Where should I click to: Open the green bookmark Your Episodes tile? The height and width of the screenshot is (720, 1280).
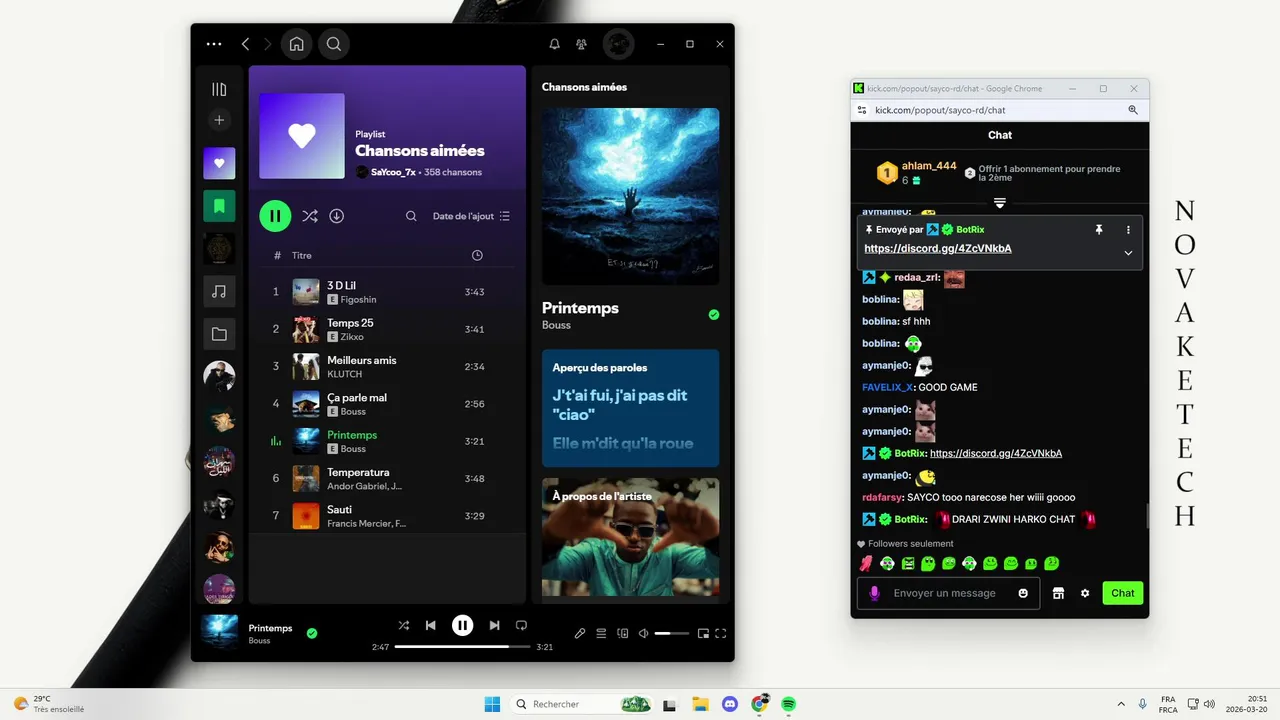219,206
